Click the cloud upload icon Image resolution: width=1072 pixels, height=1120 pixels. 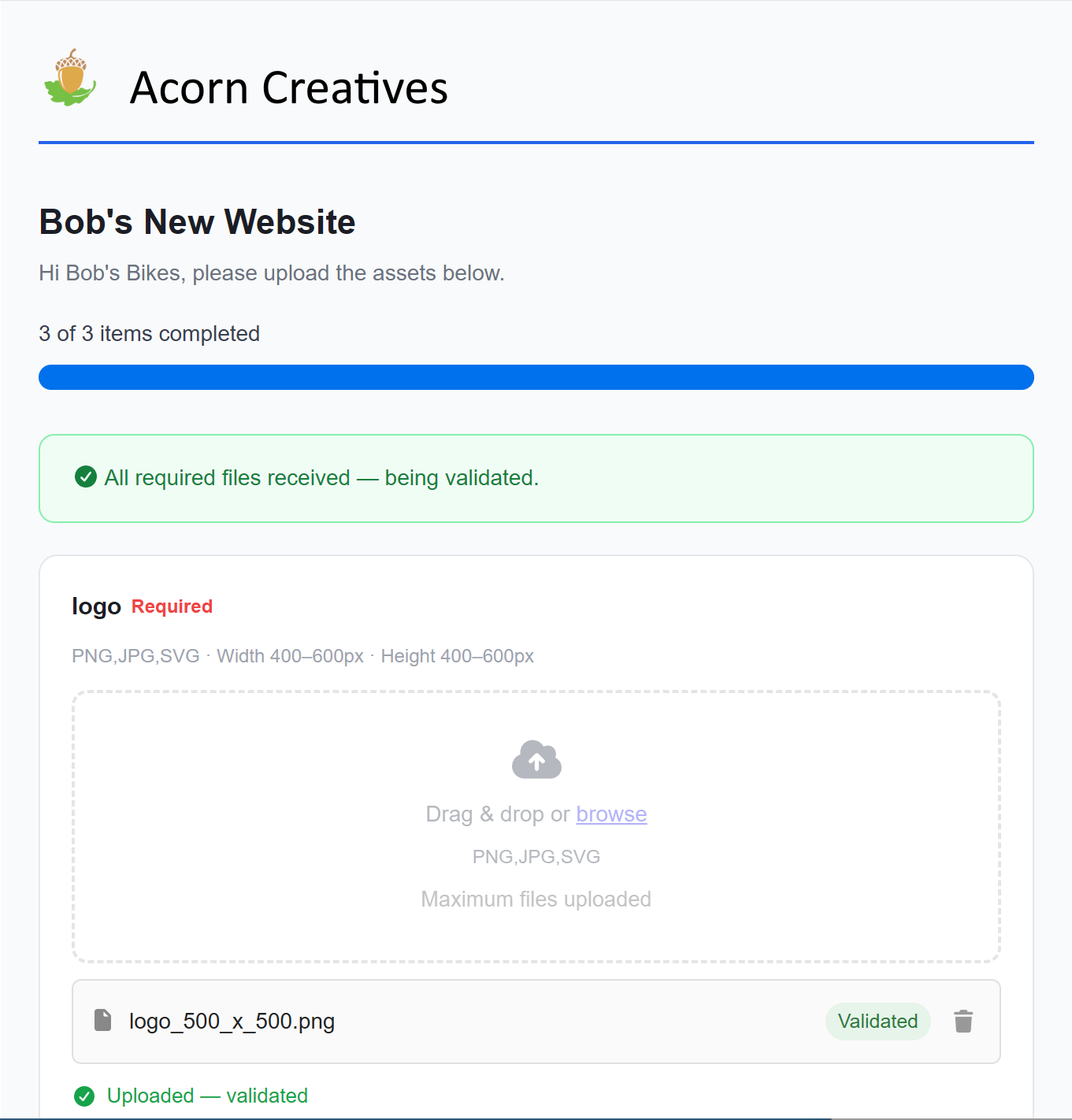coord(536,758)
